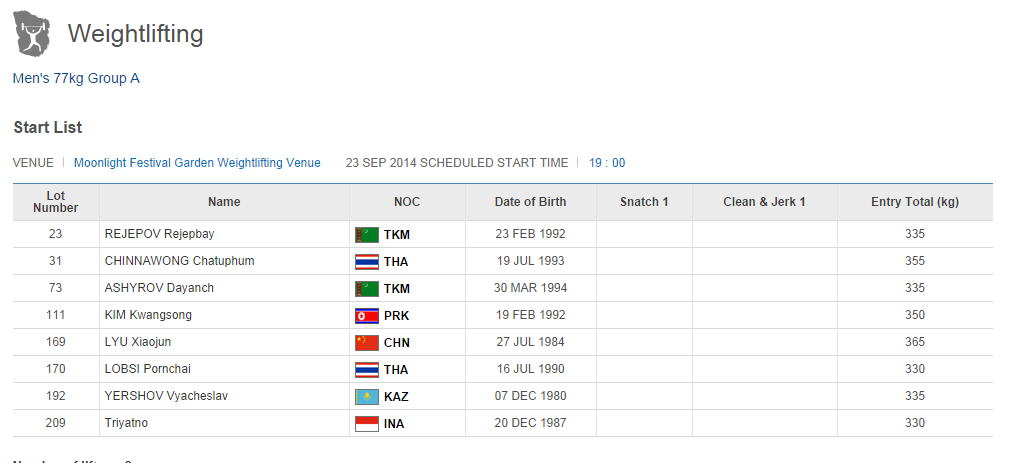Image resolution: width=1023 pixels, height=463 pixels.
Task: Click Thailand flag in CHINNAWONG Chatuphum row
Action: 367,262
